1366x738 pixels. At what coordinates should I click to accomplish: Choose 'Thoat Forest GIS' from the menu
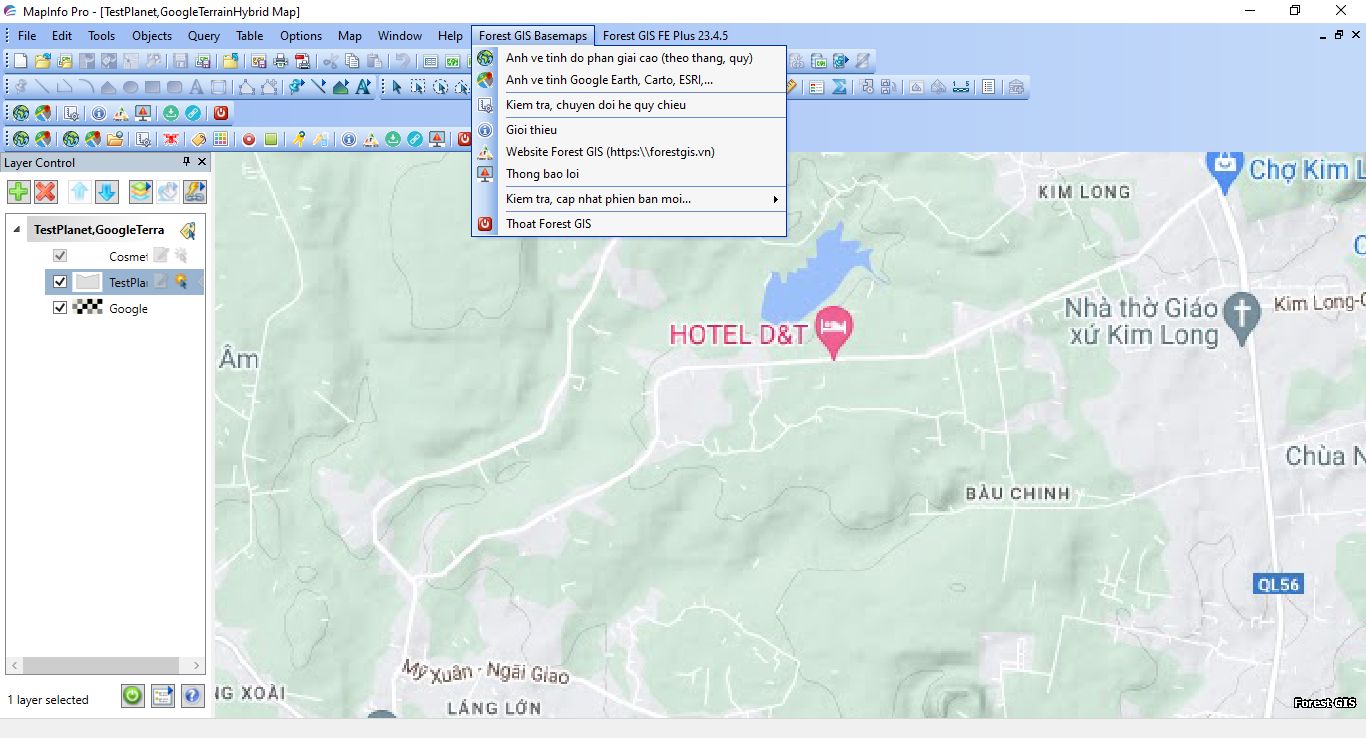(x=548, y=224)
